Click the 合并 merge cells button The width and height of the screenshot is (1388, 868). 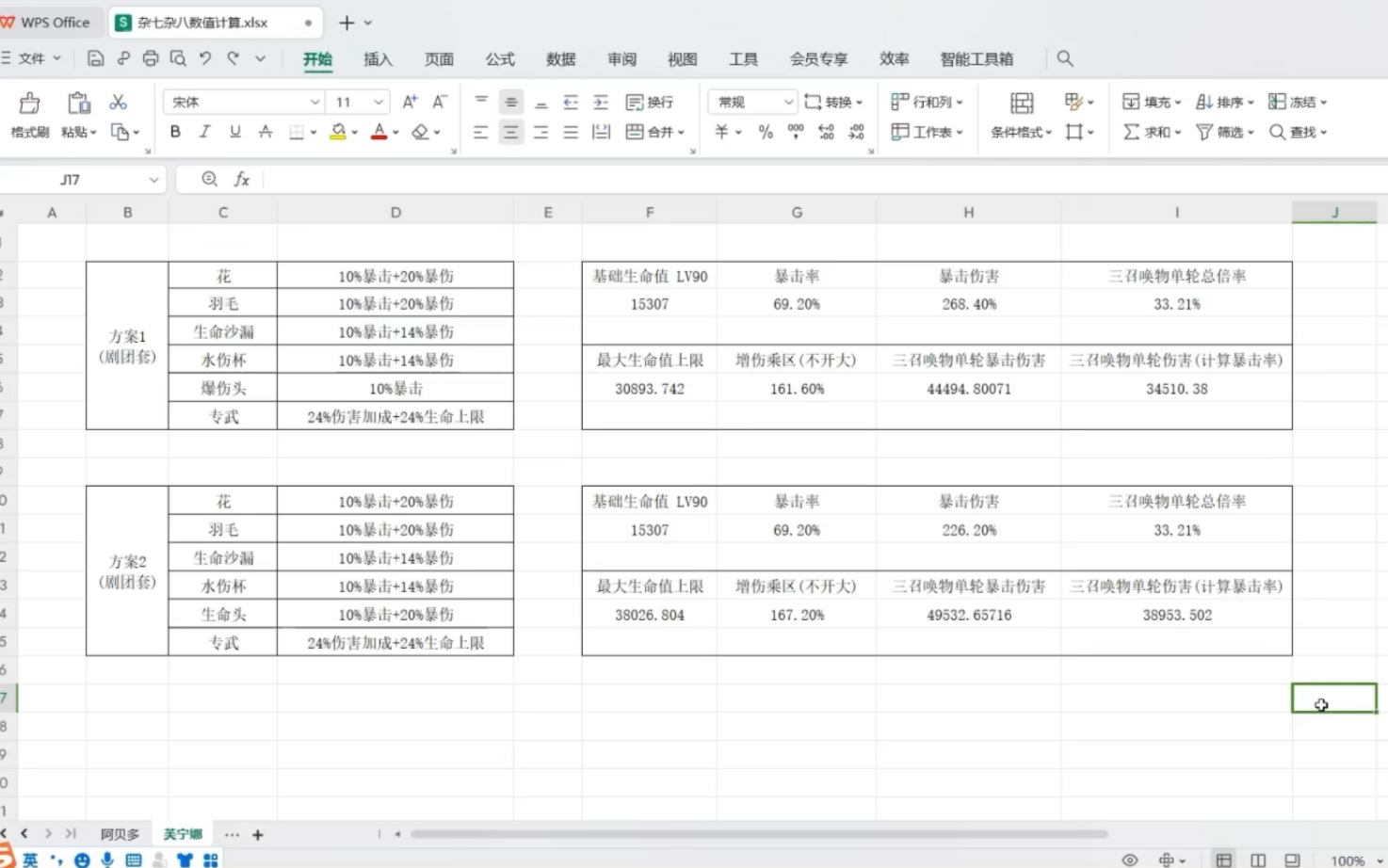pyautogui.click(x=654, y=132)
